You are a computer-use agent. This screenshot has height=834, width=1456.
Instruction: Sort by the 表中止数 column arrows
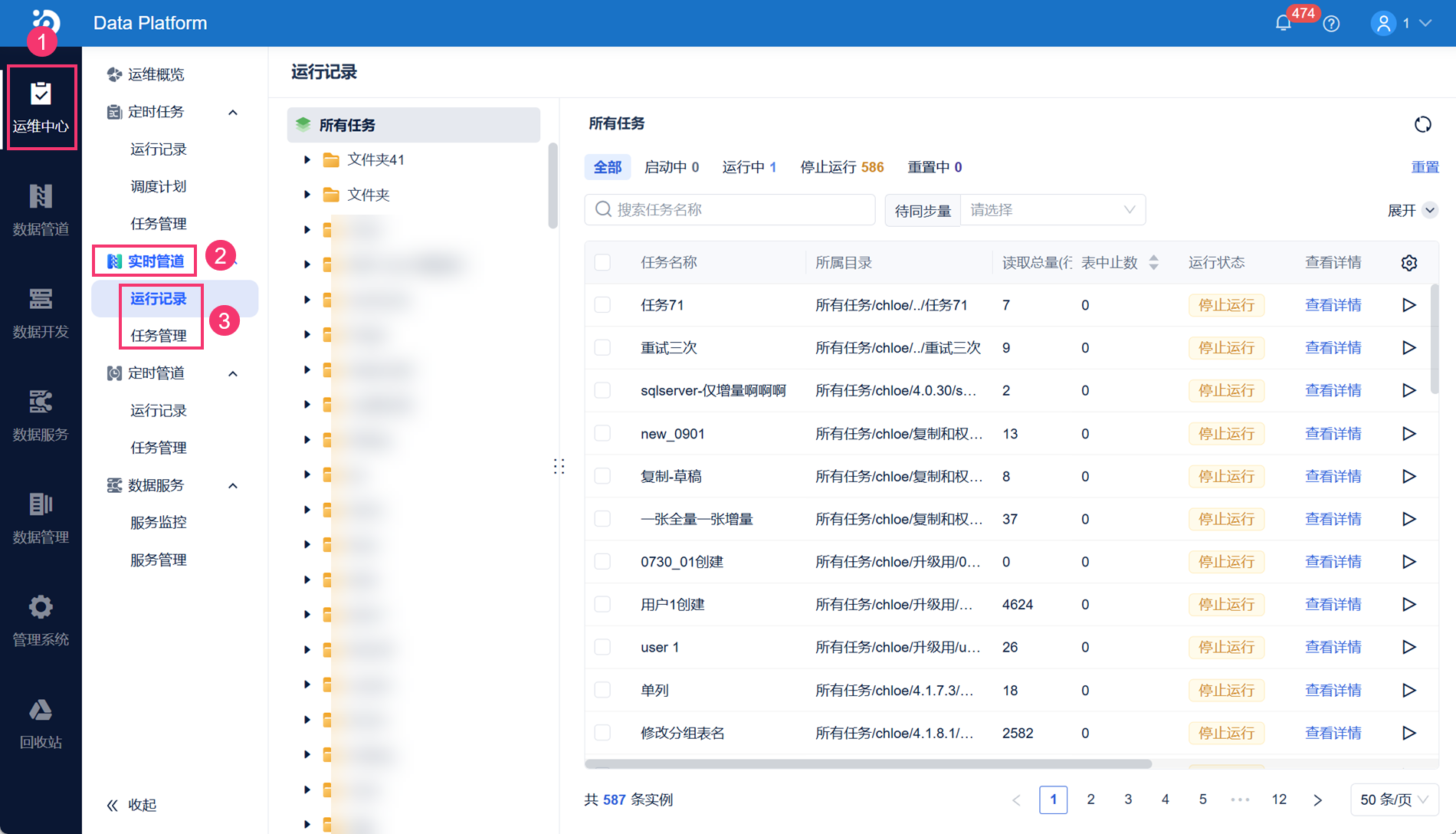coord(1154,263)
